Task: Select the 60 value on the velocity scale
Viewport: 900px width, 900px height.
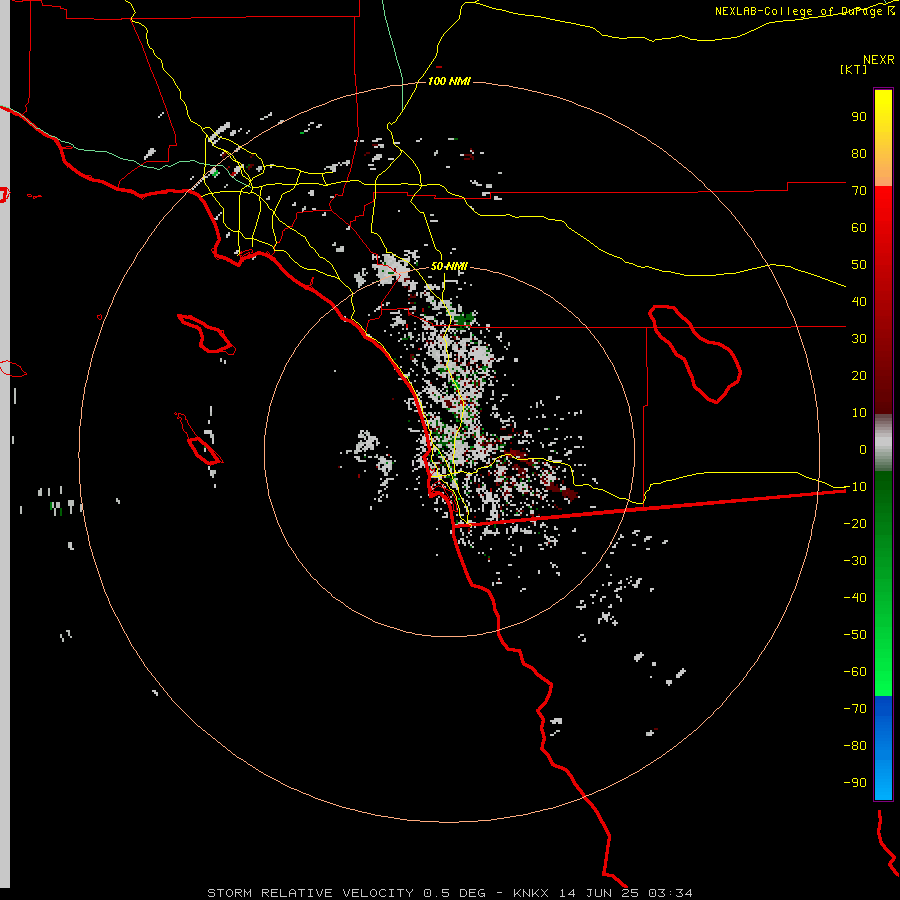Action: (859, 227)
